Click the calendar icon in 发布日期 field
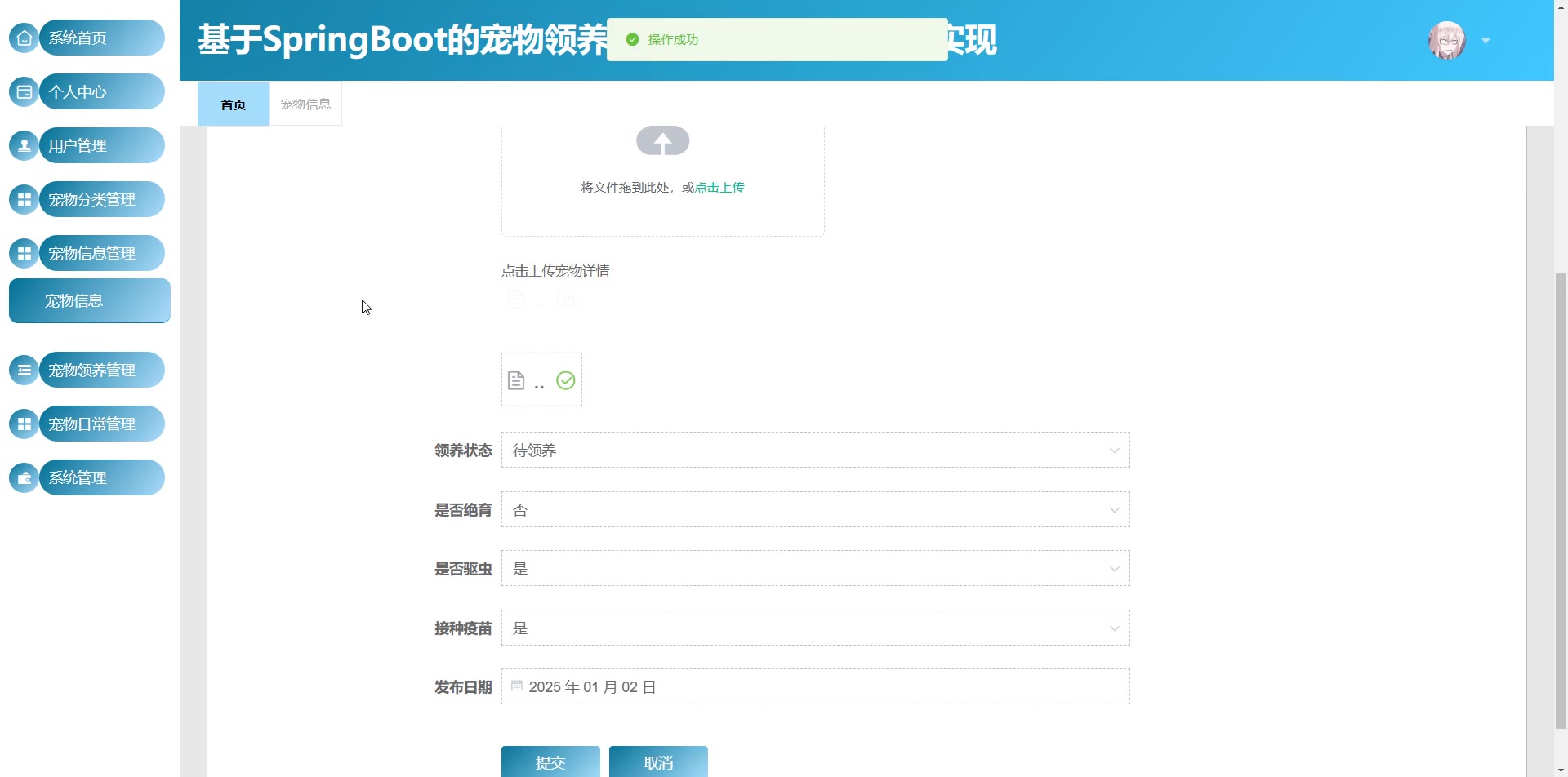 coord(517,686)
